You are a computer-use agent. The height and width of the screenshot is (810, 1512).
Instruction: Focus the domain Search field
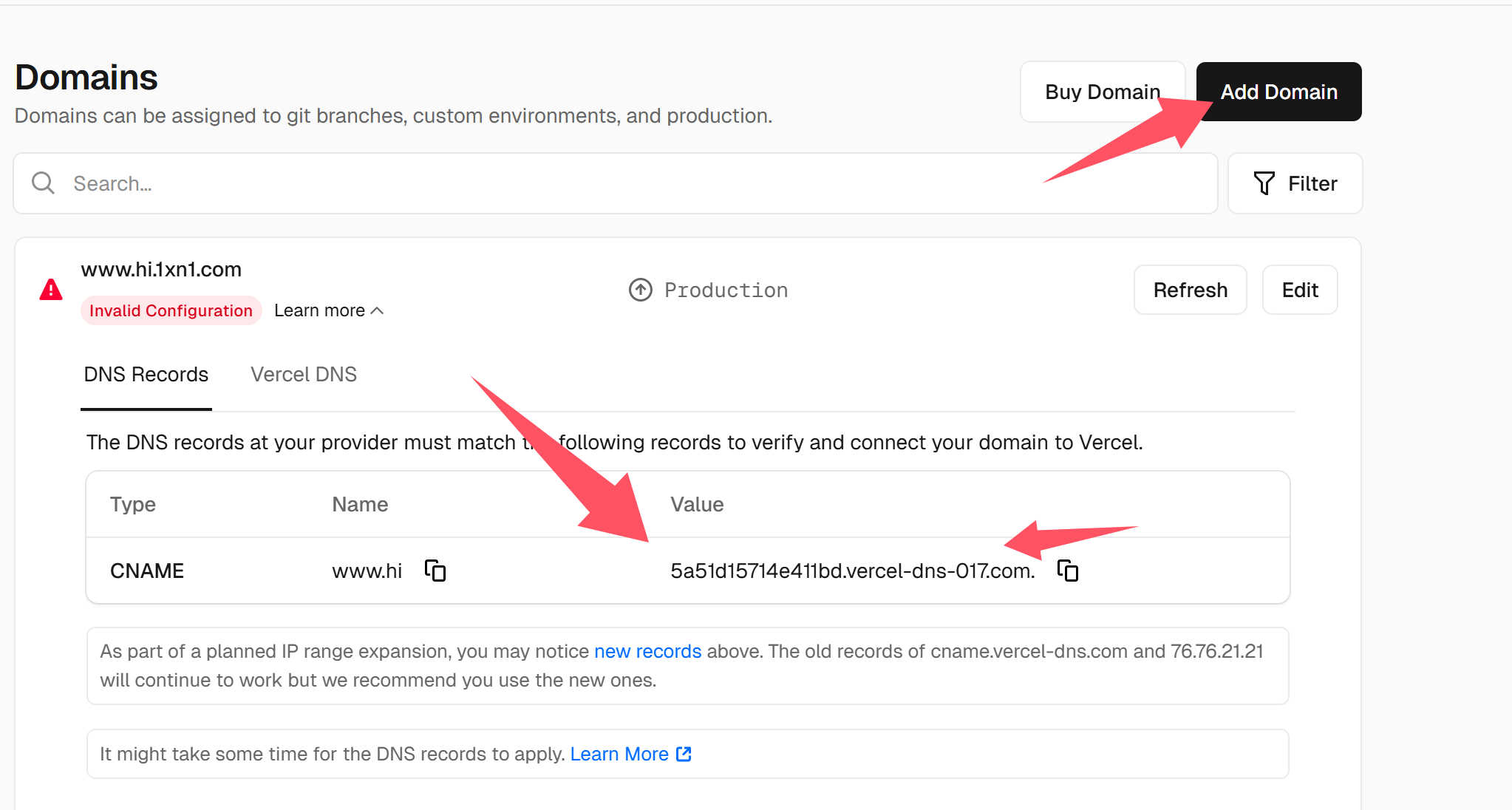[591, 183]
